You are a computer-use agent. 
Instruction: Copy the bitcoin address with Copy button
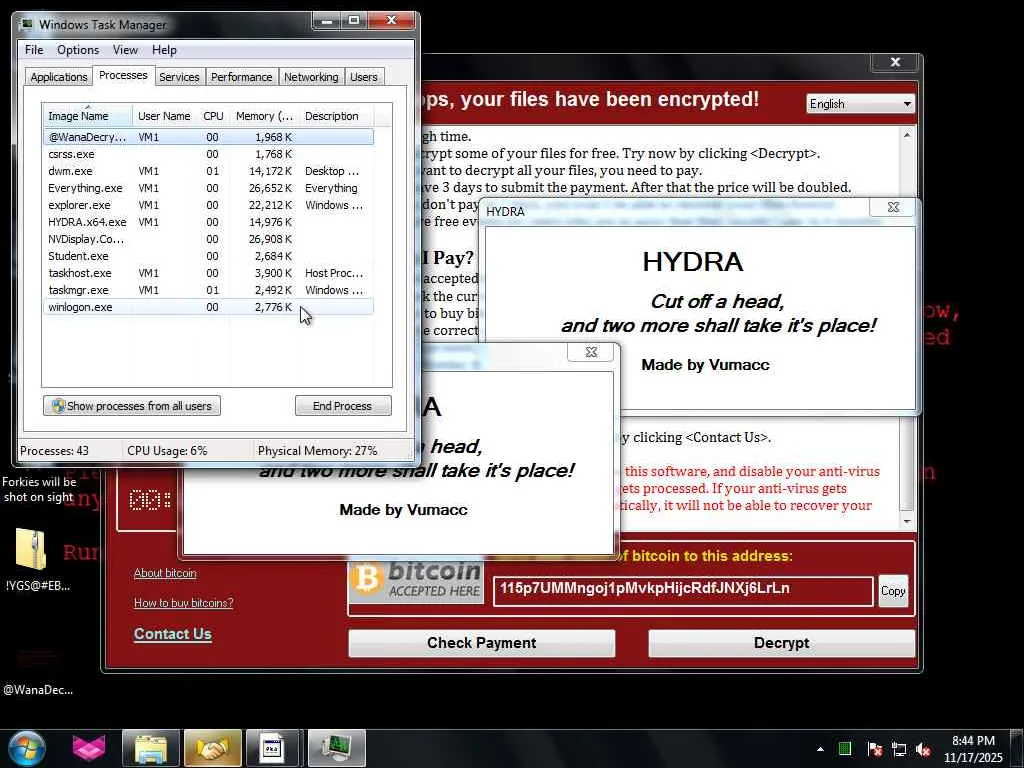pyautogui.click(x=893, y=591)
